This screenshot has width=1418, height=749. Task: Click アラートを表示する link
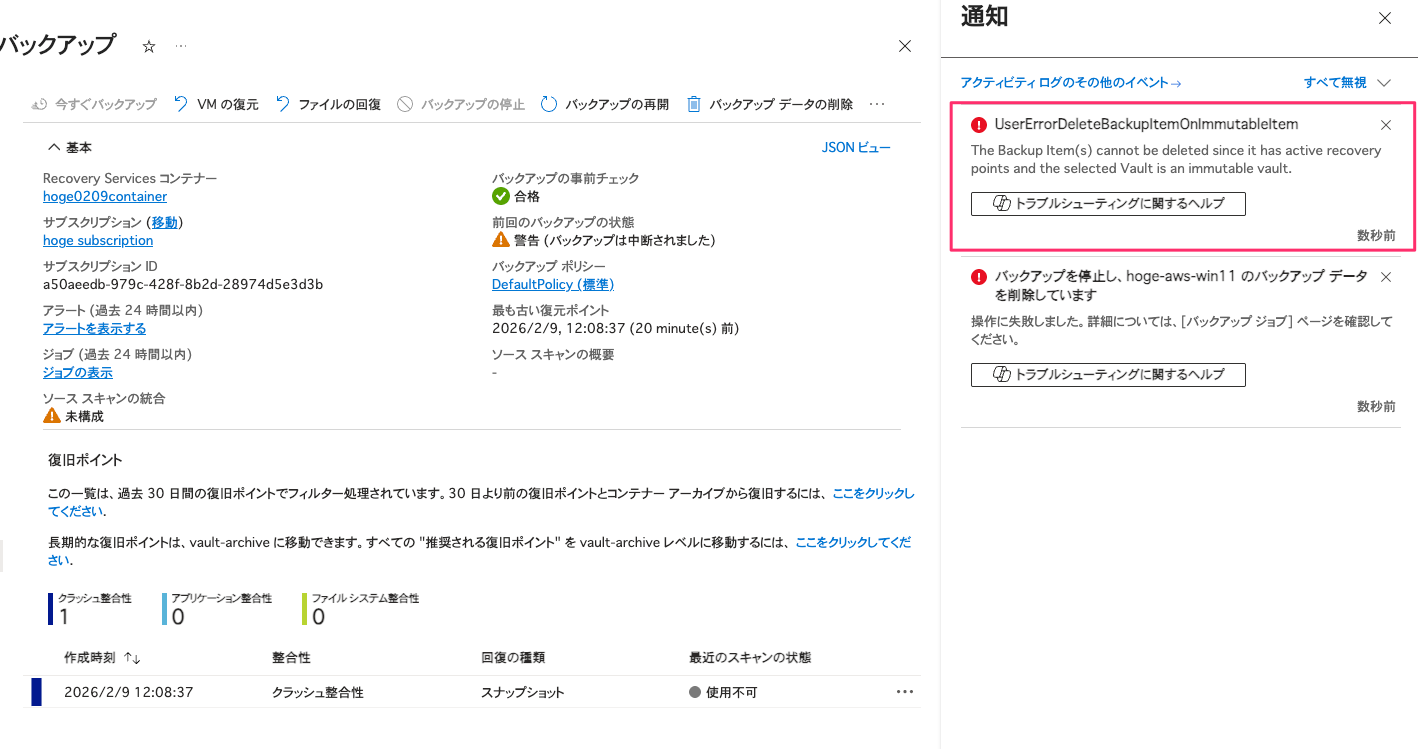click(x=94, y=327)
